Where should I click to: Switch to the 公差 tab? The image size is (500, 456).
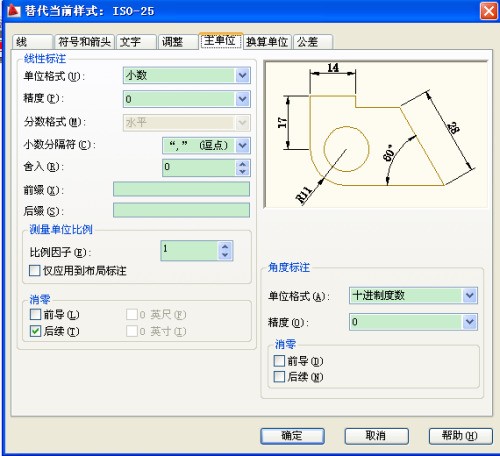(x=313, y=42)
